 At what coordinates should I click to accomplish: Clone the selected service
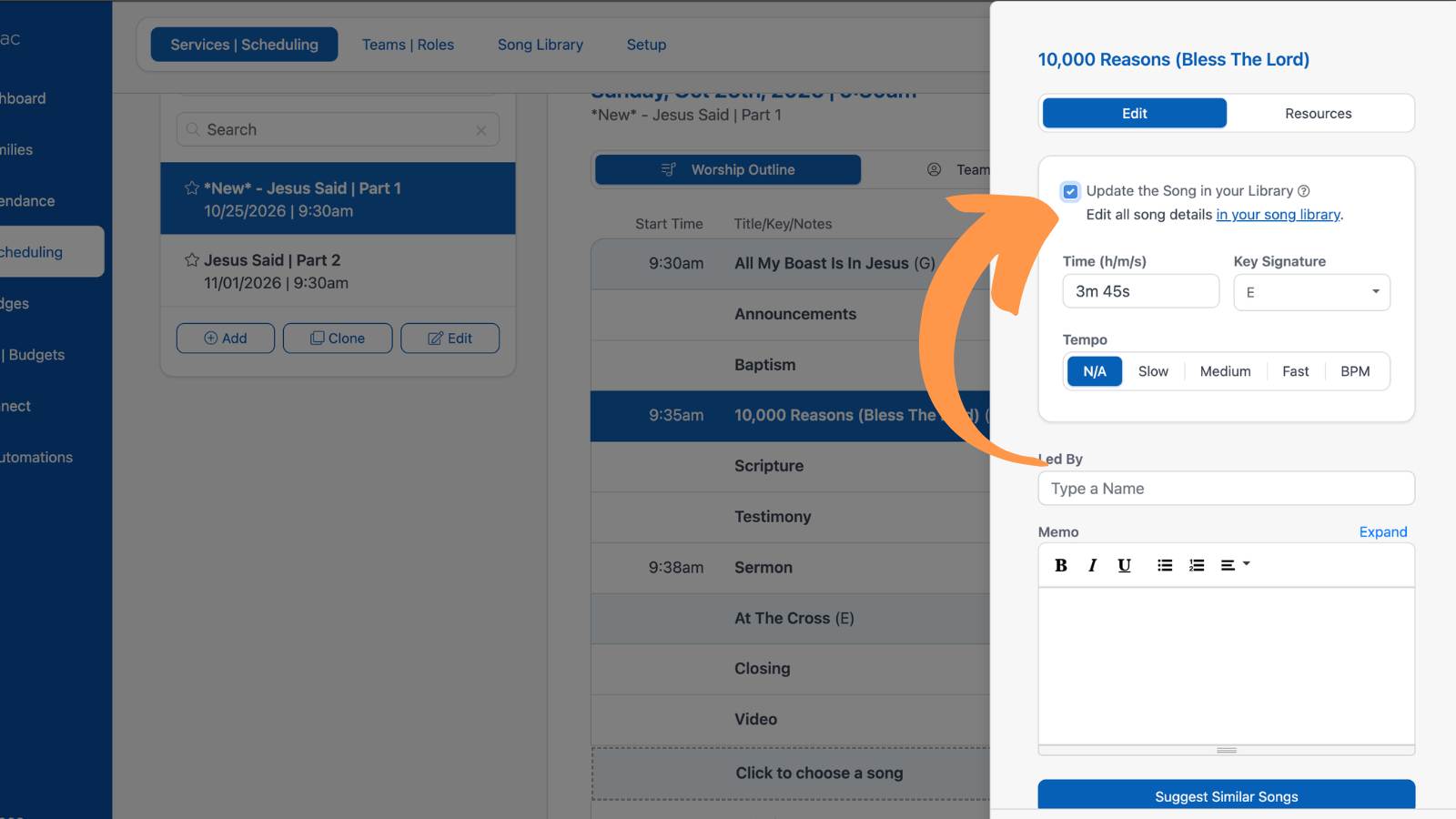coord(338,339)
